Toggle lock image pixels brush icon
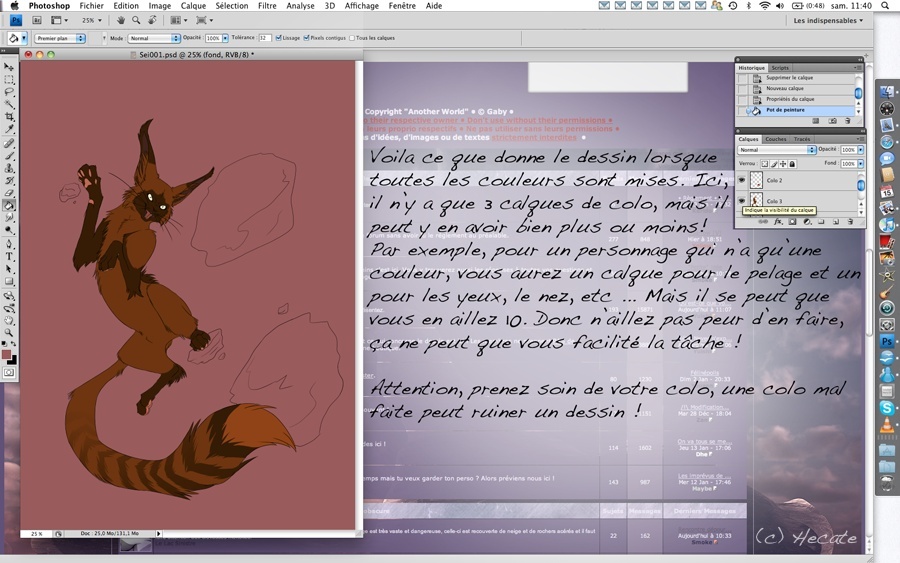Image resolution: width=900 pixels, height=563 pixels. pyautogui.click(x=774, y=164)
